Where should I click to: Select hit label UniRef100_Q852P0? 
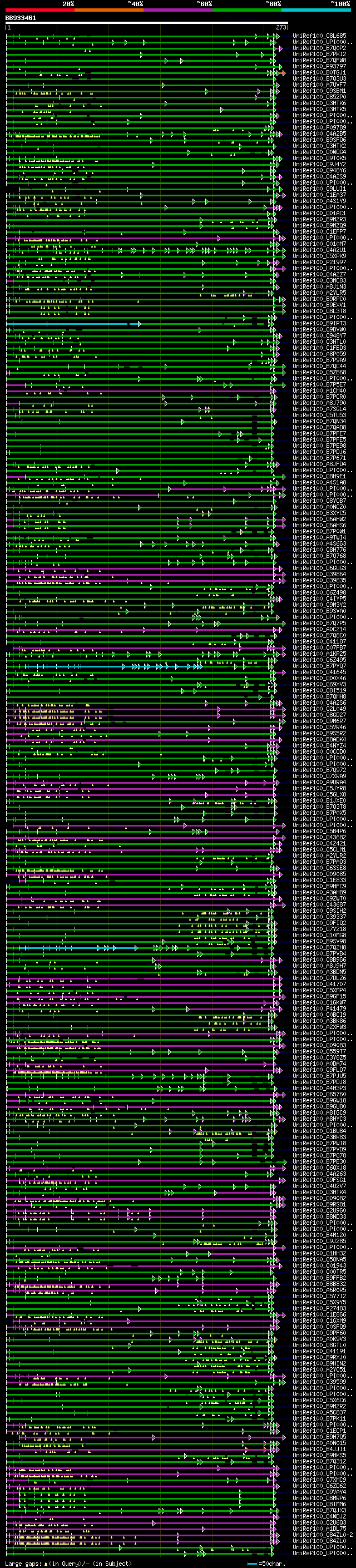[319, 97]
